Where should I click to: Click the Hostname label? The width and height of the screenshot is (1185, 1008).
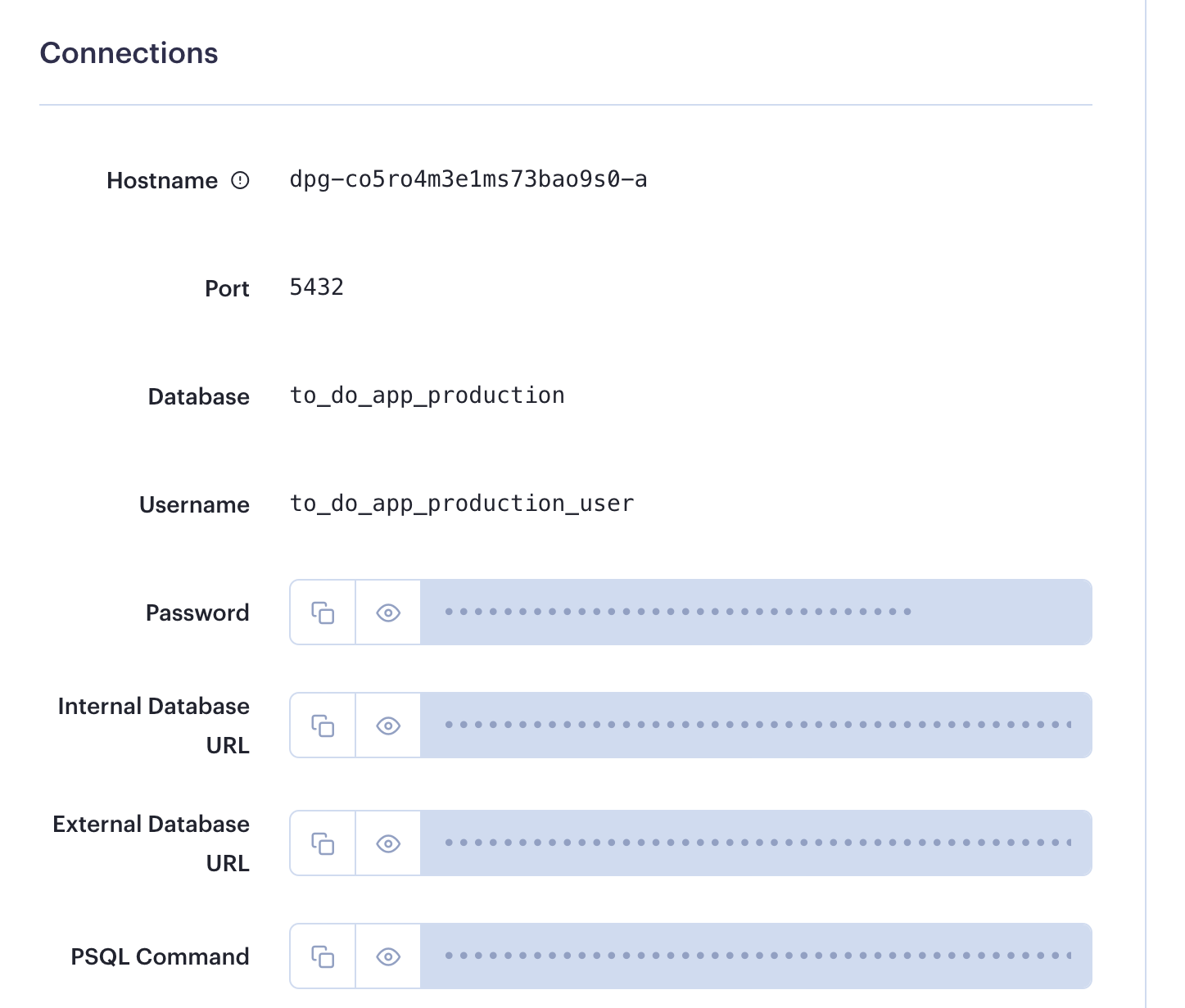[162, 181]
